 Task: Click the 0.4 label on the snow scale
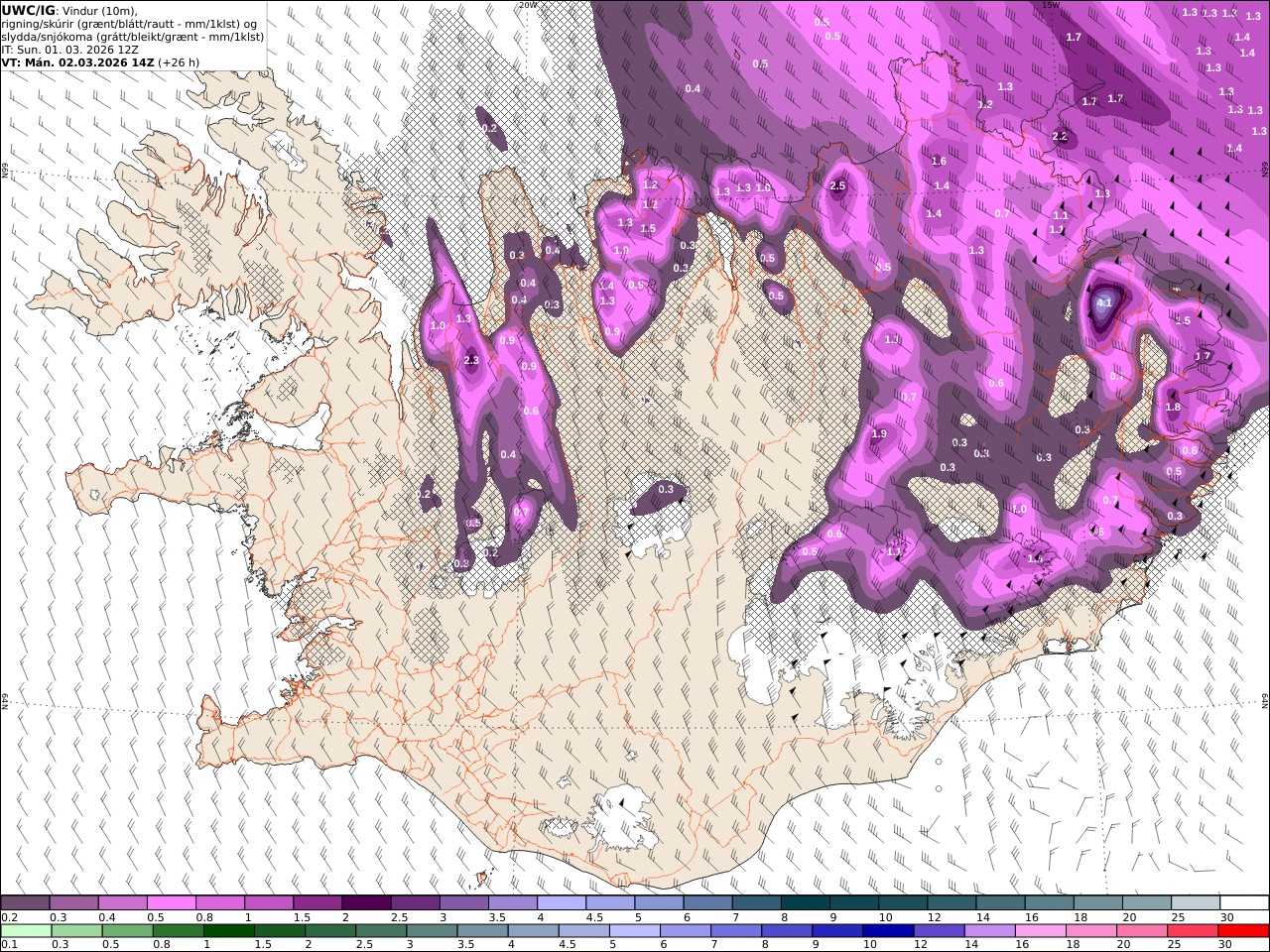(x=106, y=917)
